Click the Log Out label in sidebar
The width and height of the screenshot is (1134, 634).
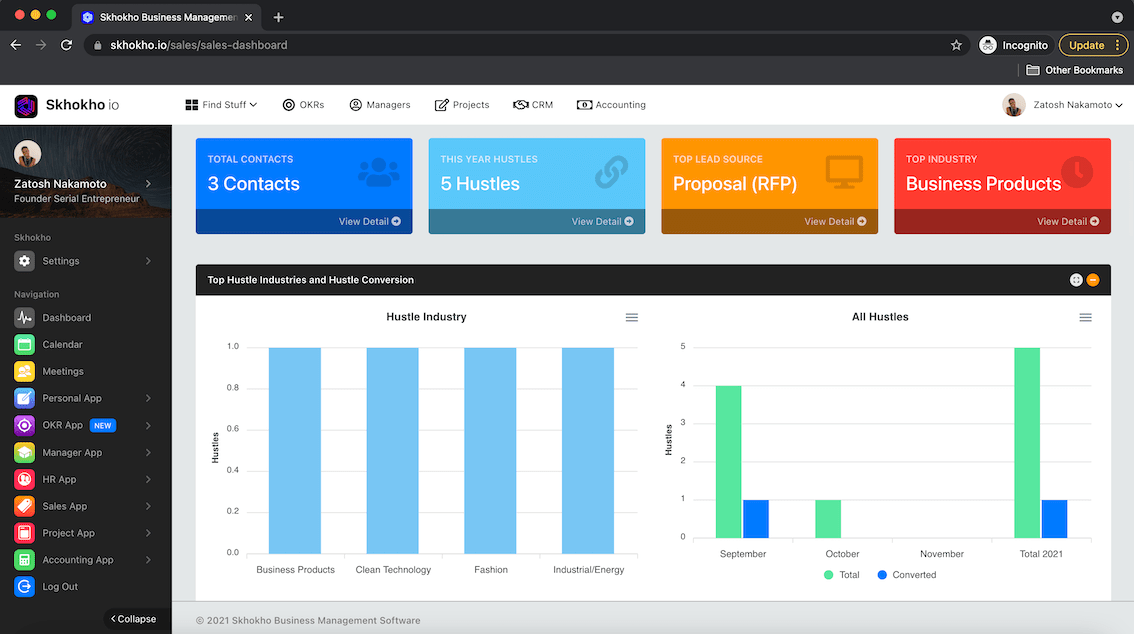coord(60,586)
